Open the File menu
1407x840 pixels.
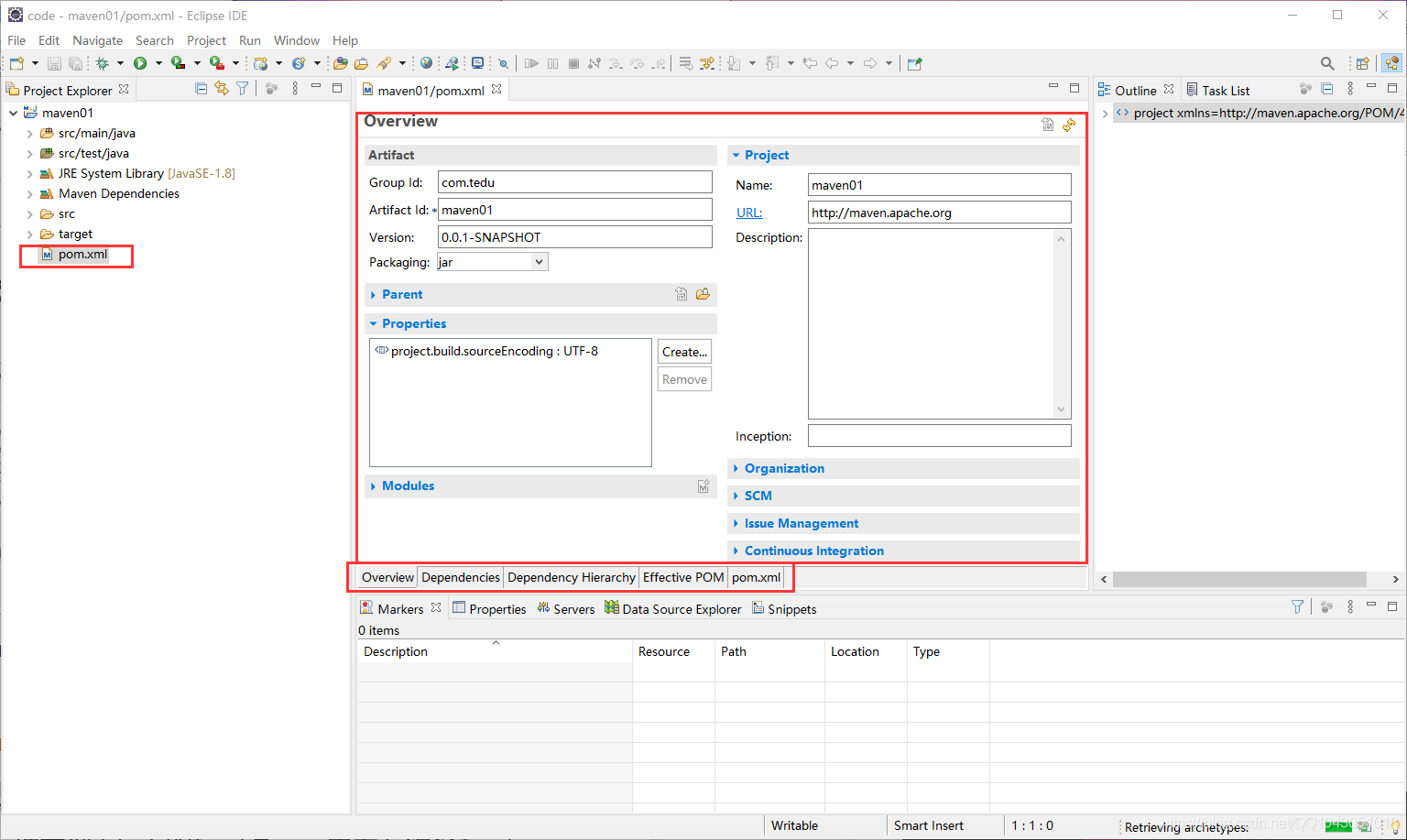point(16,40)
